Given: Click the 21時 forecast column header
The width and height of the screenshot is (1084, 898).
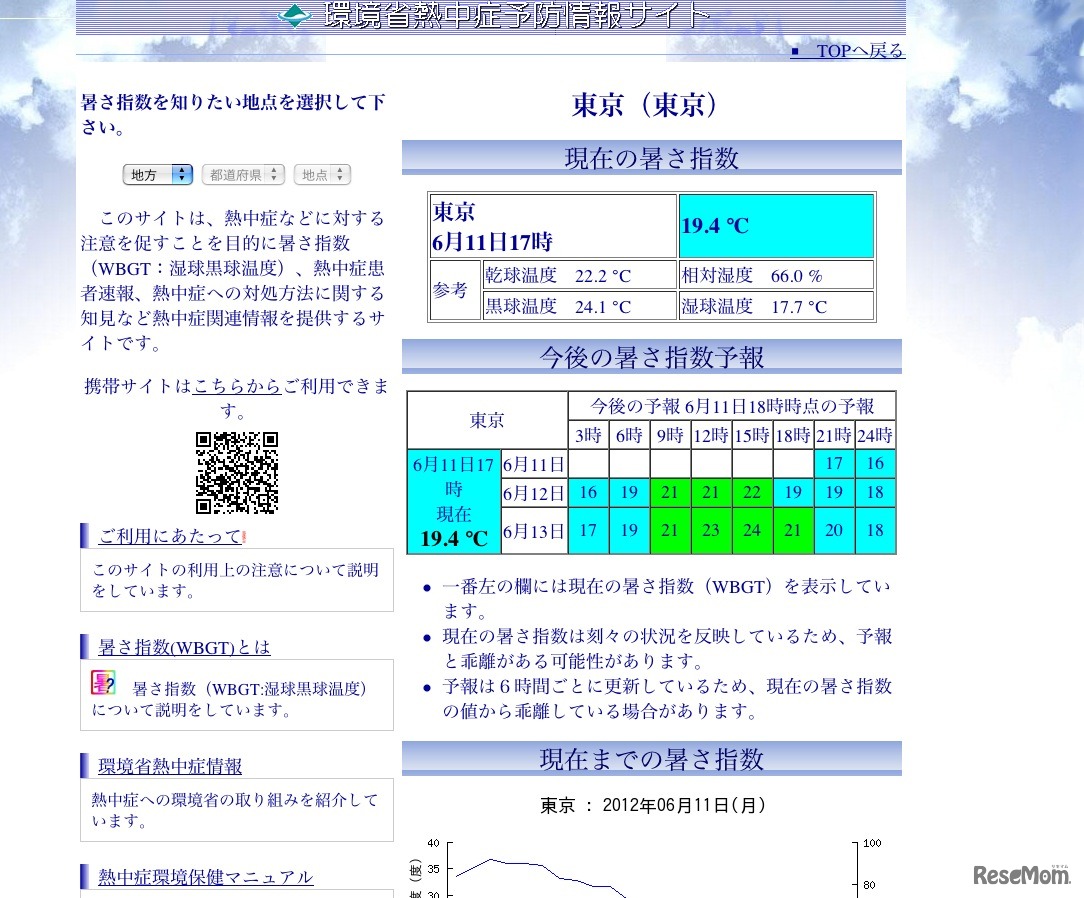Looking at the screenshot, I should point(833,435).
